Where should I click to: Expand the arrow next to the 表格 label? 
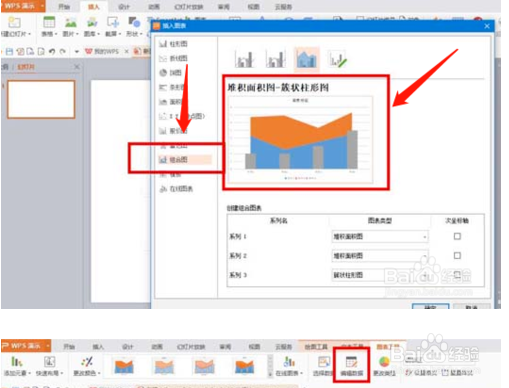pyautogui.click(x=56, y=34)
